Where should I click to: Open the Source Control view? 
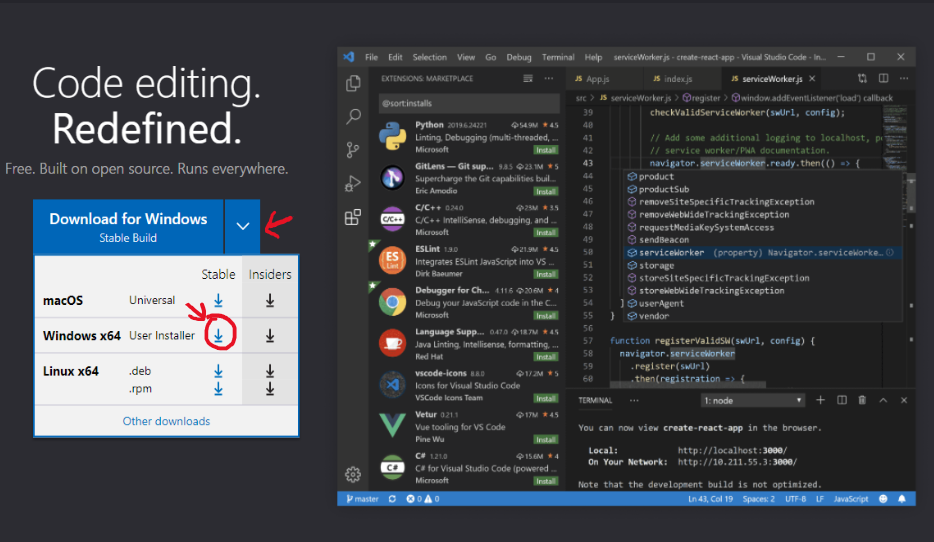click(353, 149)
